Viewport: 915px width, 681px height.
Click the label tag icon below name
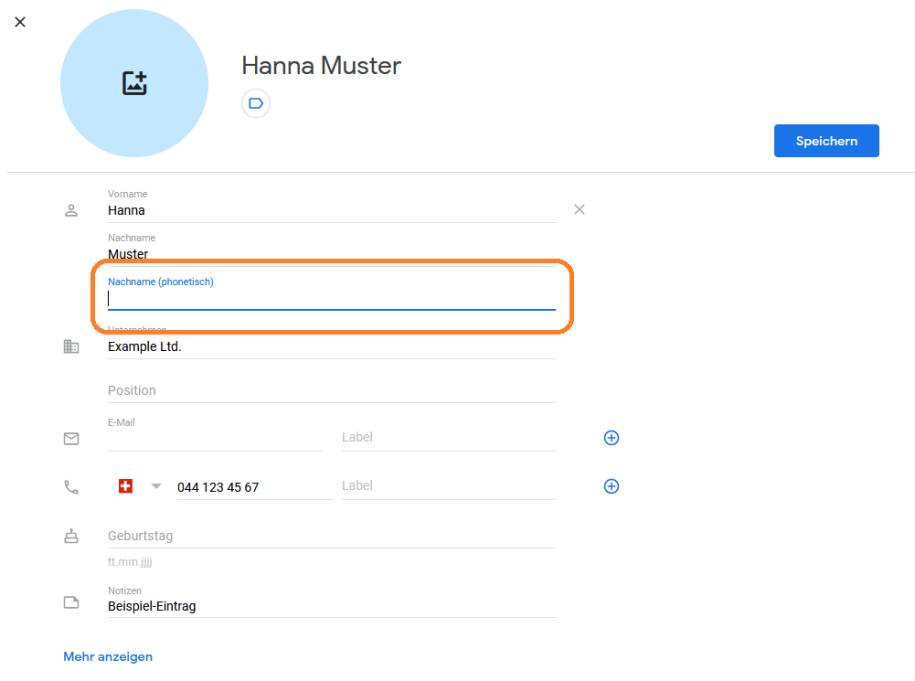(255, 103)
